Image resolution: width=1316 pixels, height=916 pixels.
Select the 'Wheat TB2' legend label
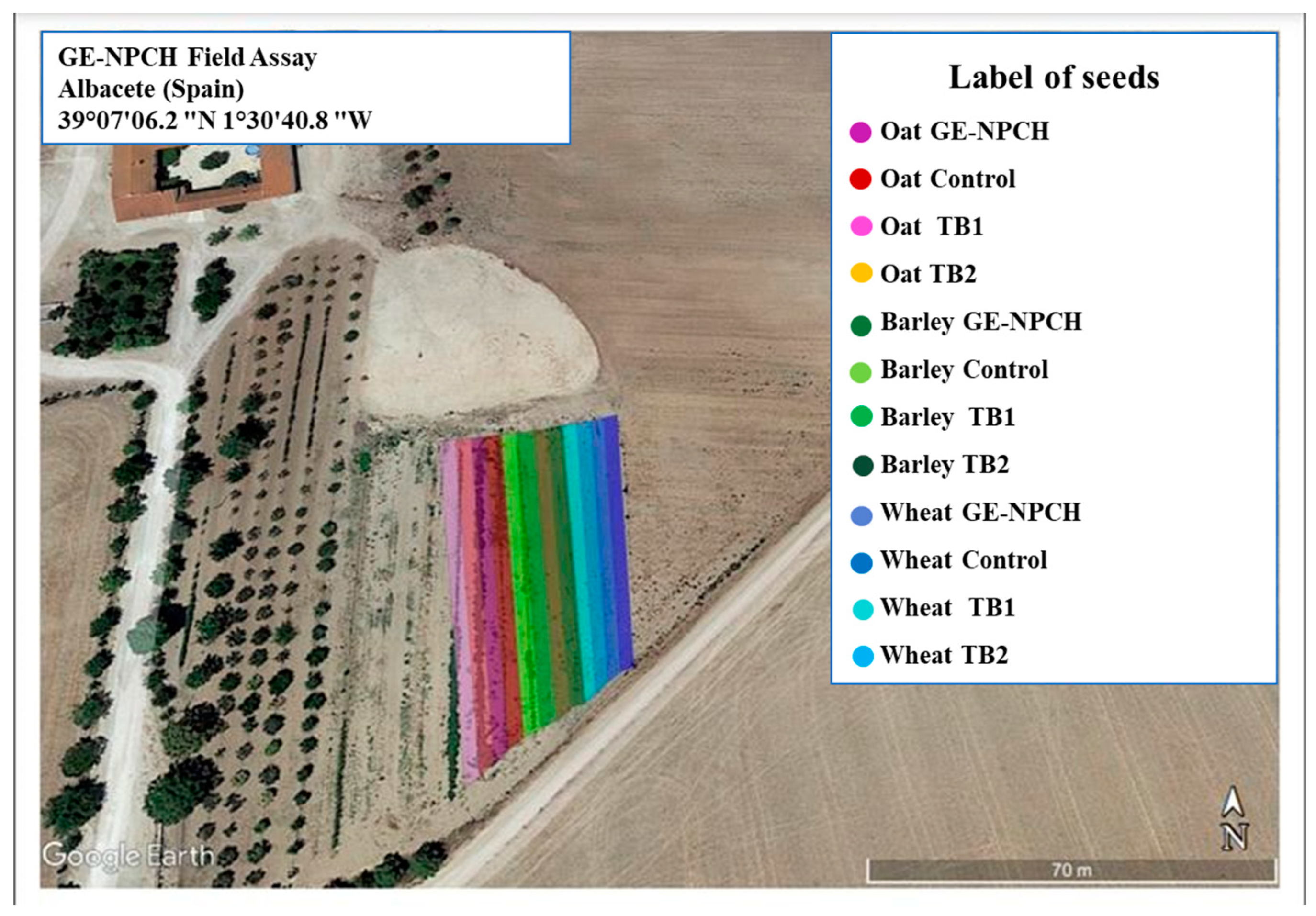coord(944,655)
